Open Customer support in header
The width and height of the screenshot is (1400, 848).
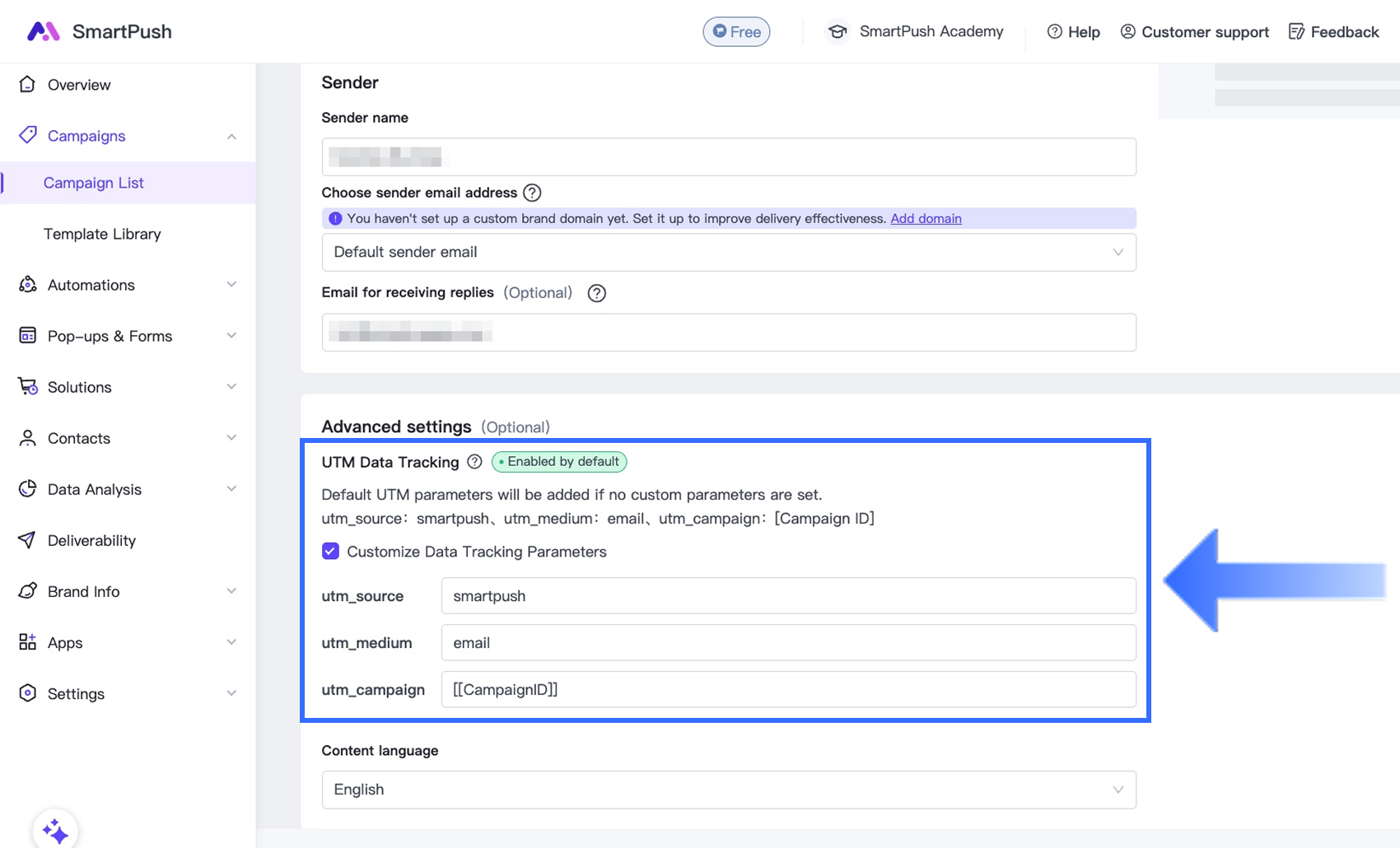tap(1194, 31)
